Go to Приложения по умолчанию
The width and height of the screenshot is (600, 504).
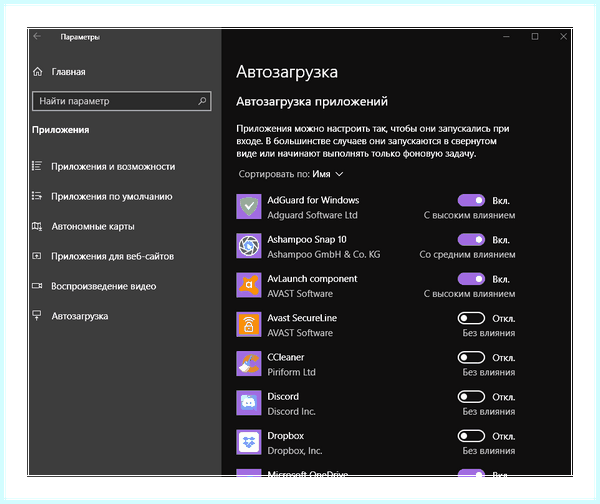(112, 196)
